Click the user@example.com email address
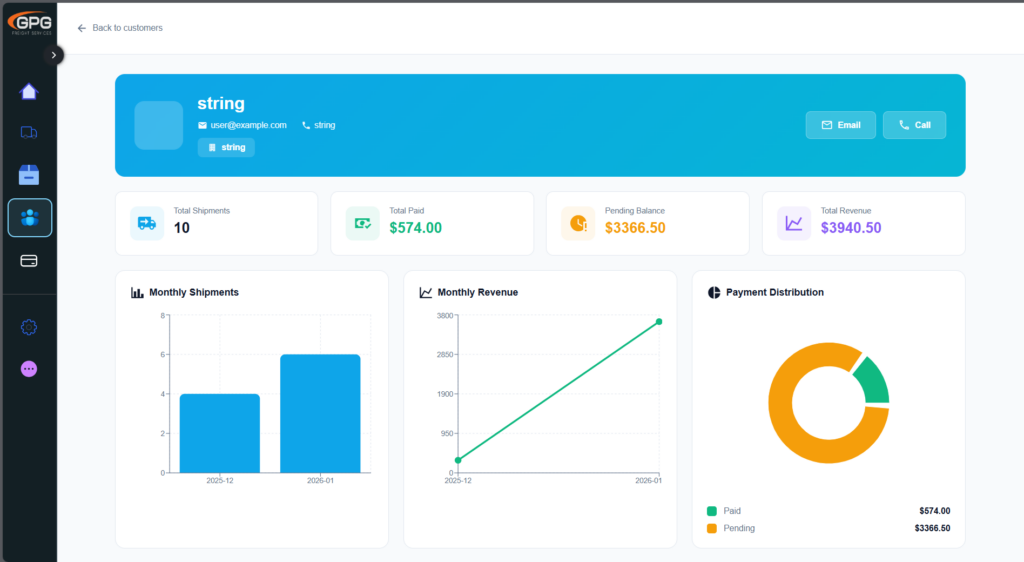Viewport: 1024px width, 562px height. tap(248, 125)
